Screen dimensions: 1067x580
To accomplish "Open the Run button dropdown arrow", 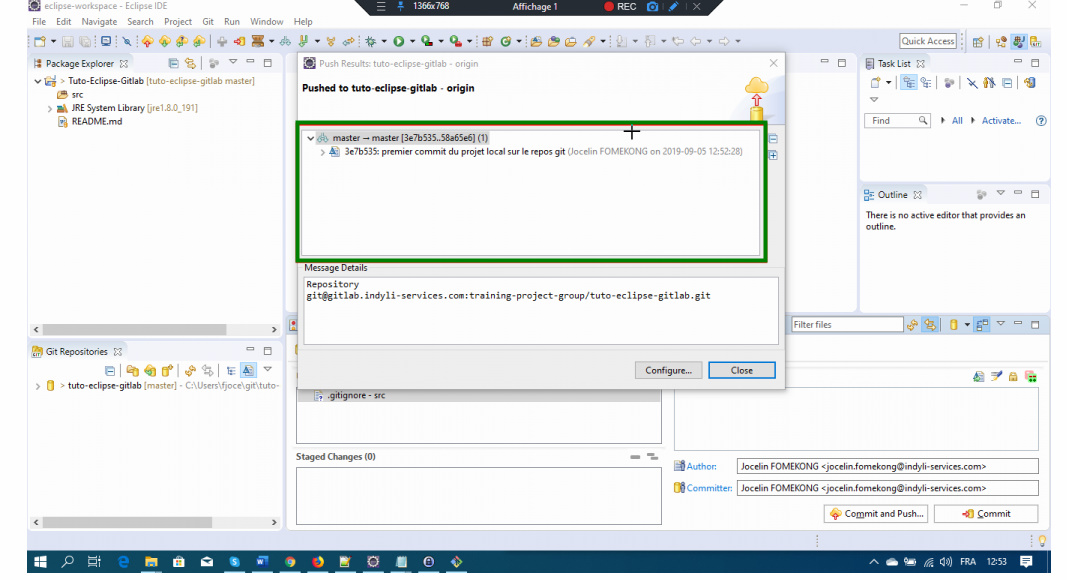I will click(x=412, y=42).
